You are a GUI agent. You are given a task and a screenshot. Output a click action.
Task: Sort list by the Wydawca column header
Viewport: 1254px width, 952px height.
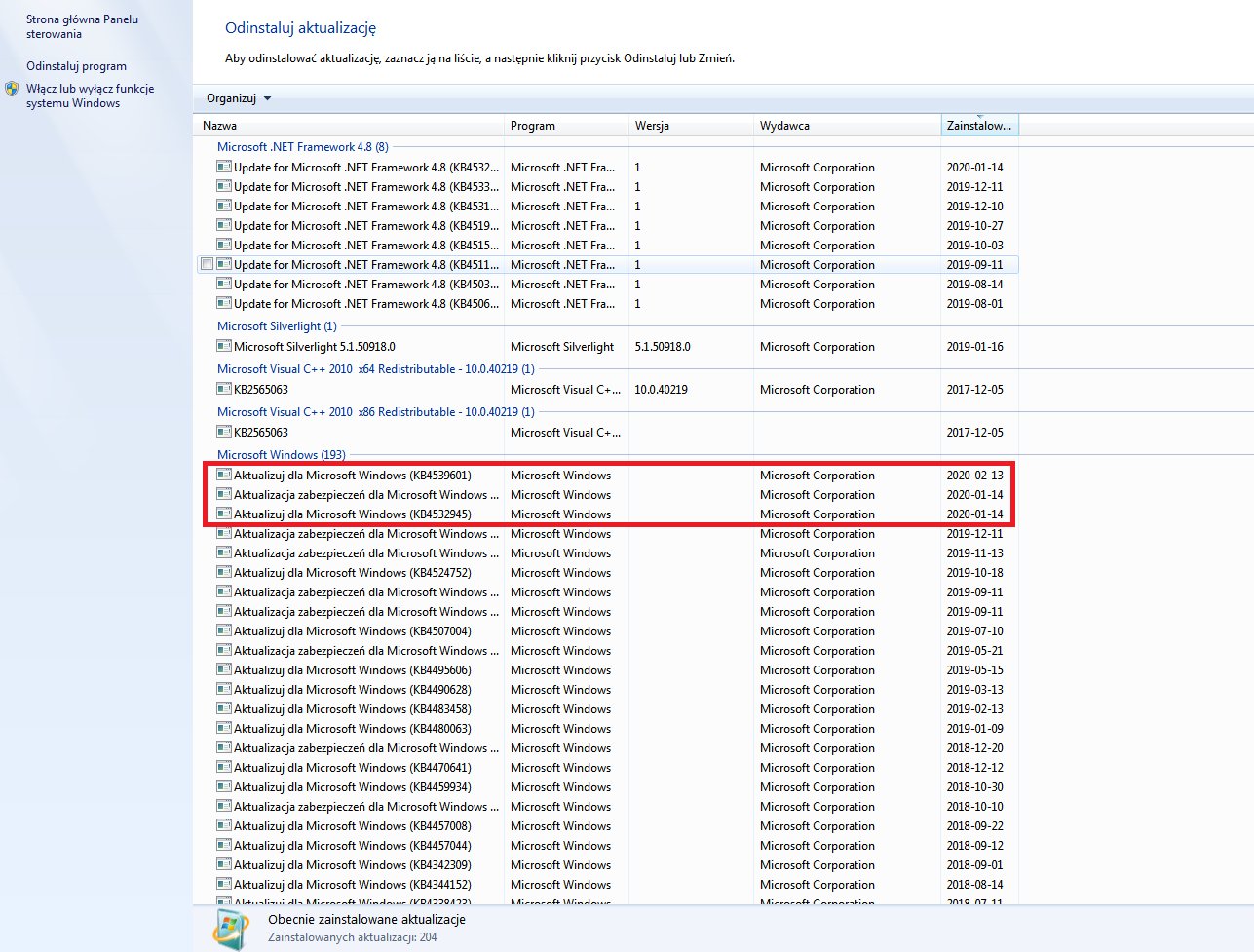(847, 126)
